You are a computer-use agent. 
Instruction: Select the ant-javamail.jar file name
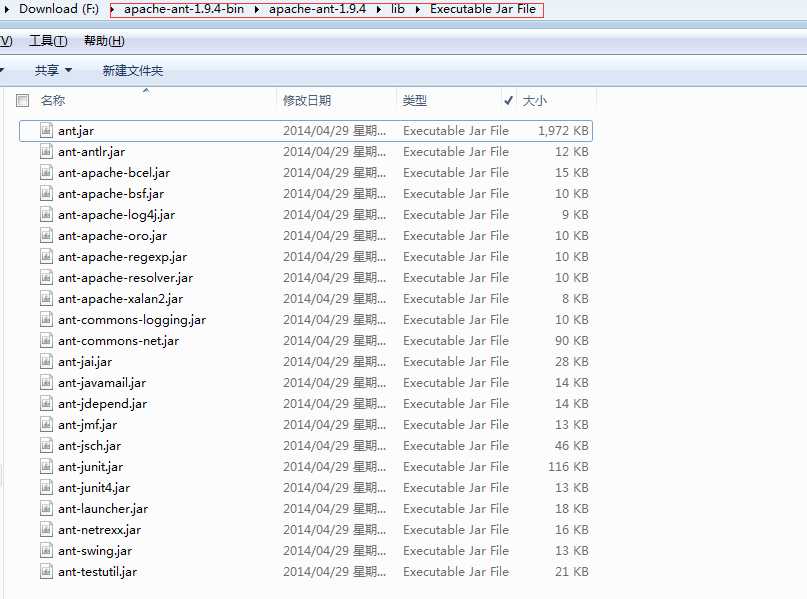coord(102,382)
